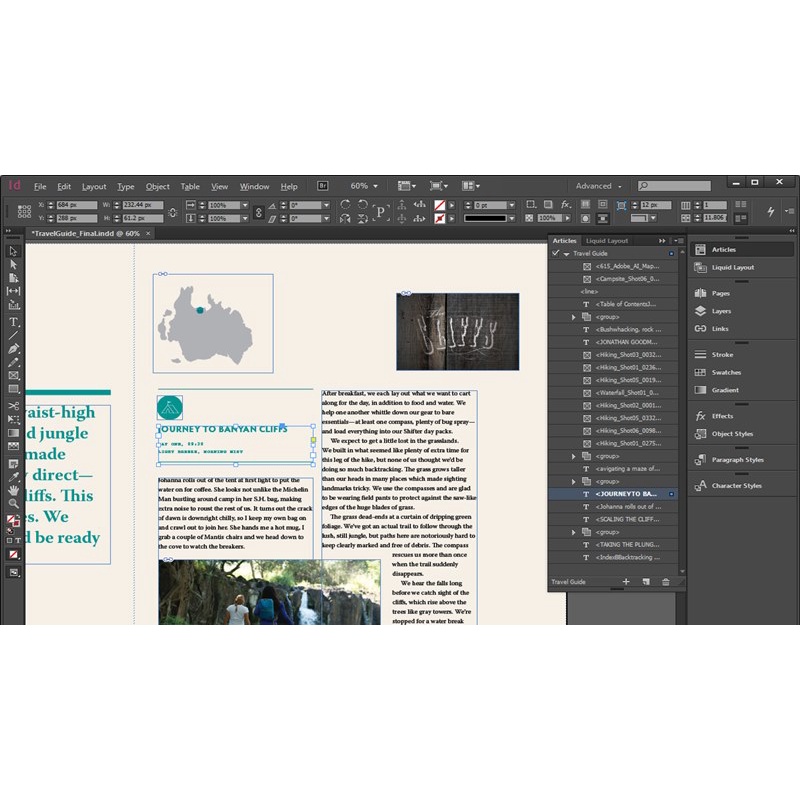800x800 pixels.
Task: Select the Page tool
Action: (13, 278)
